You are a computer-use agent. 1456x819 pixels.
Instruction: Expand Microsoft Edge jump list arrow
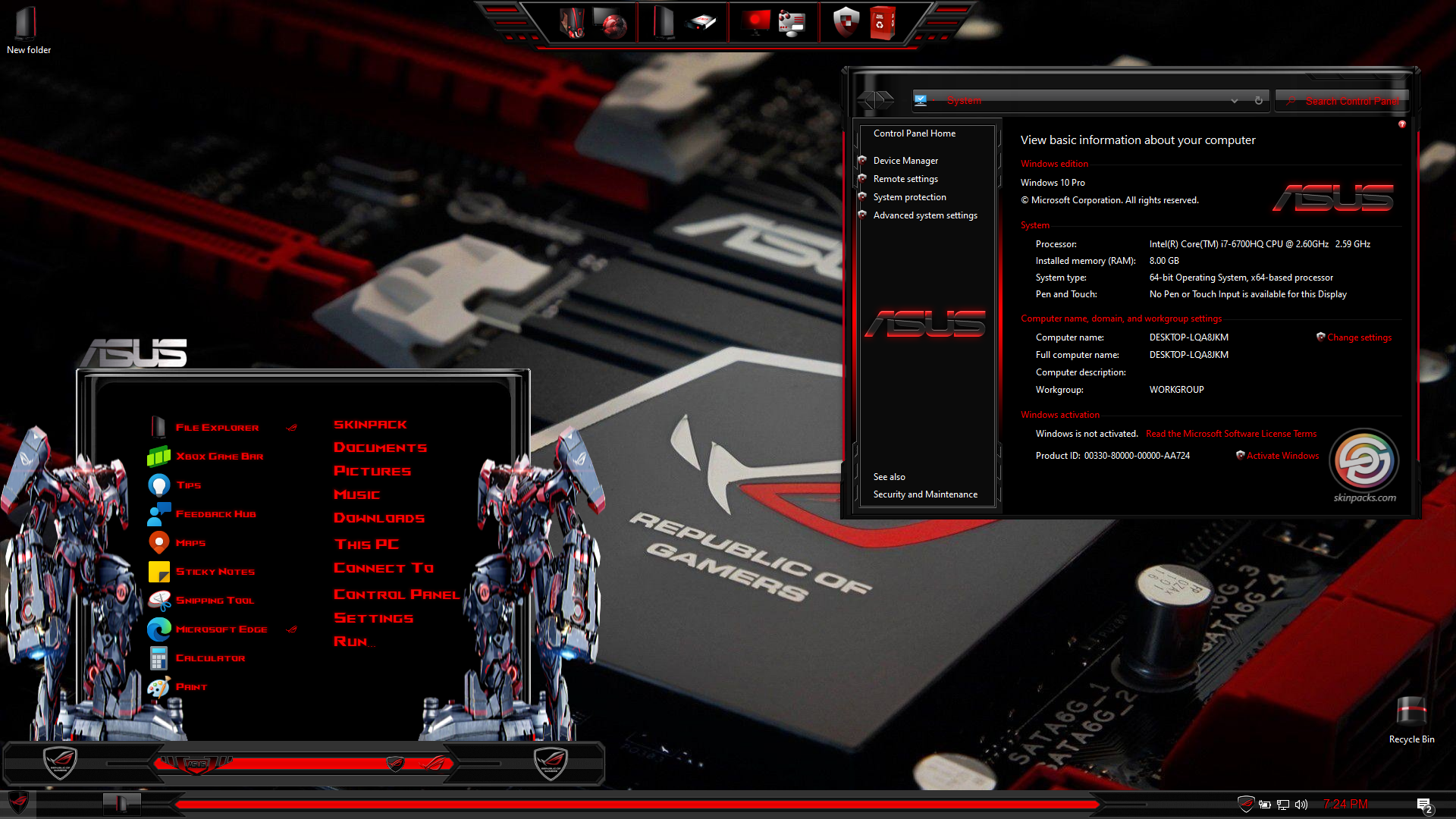[292, 629]
